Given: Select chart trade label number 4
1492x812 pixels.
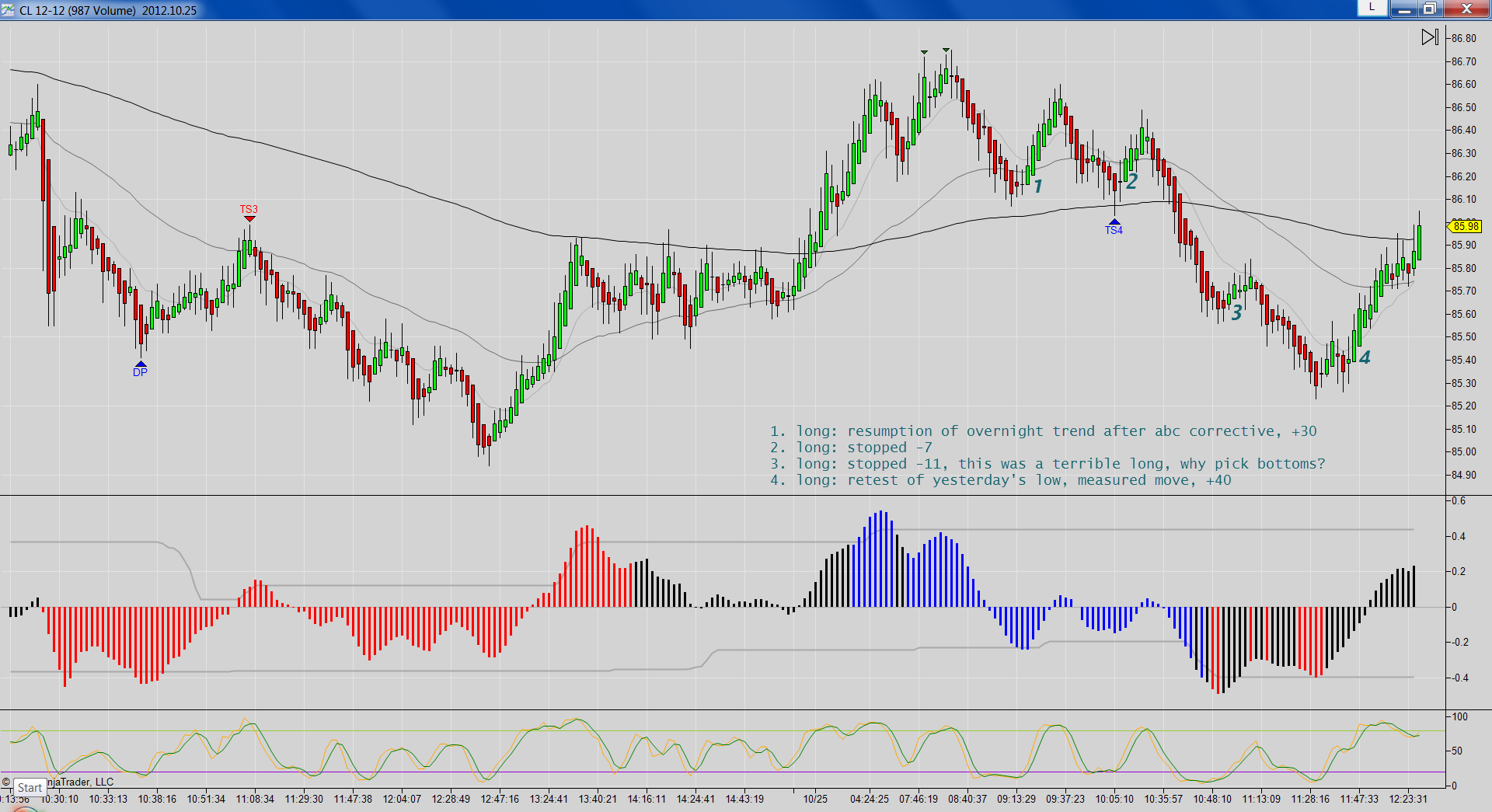Looking at the screenshot, I should [1365, 357].
